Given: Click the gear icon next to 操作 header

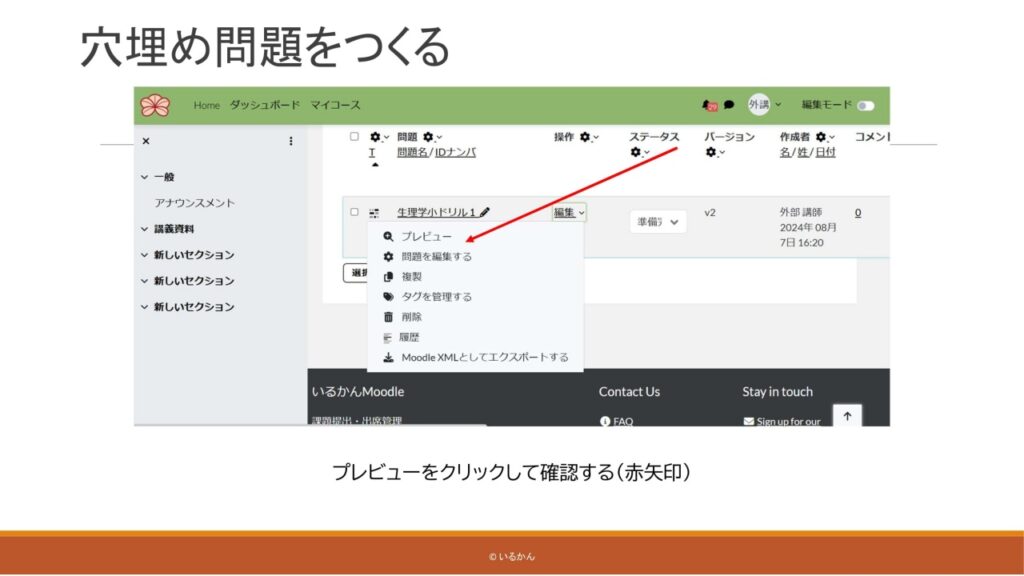Looking at the screenshot, I should 585,137.
